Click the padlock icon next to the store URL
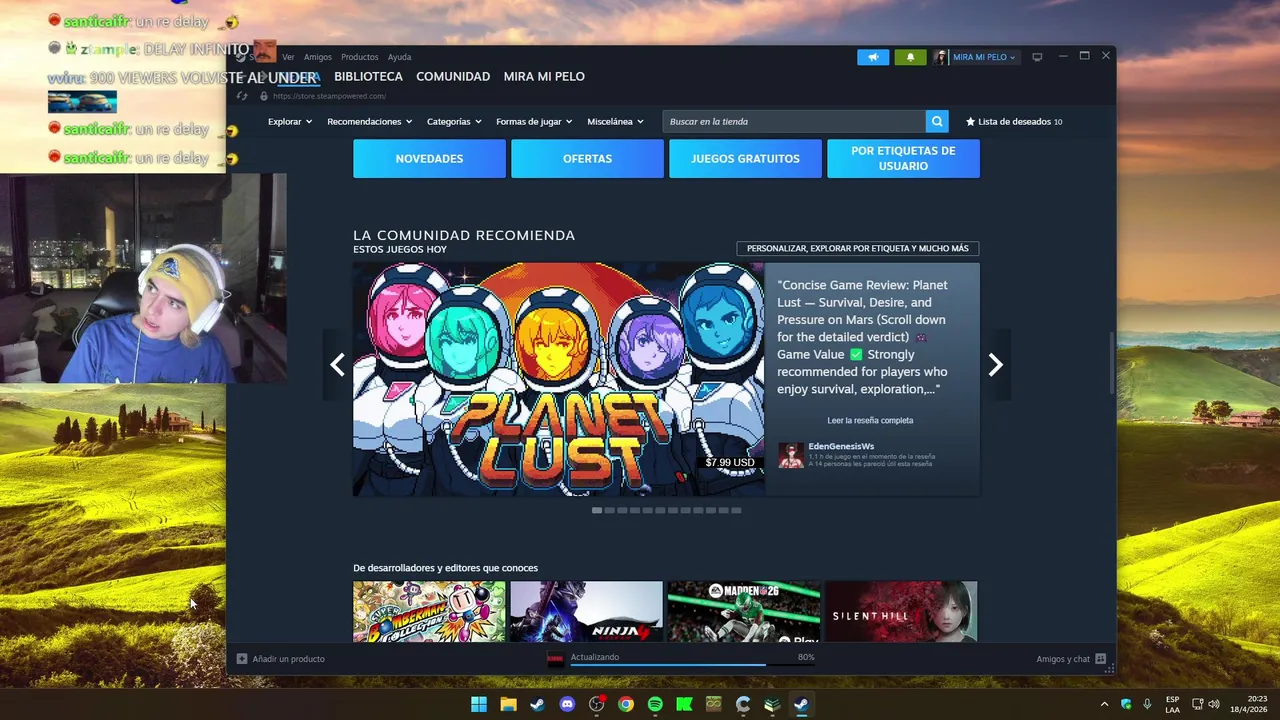 264,96
